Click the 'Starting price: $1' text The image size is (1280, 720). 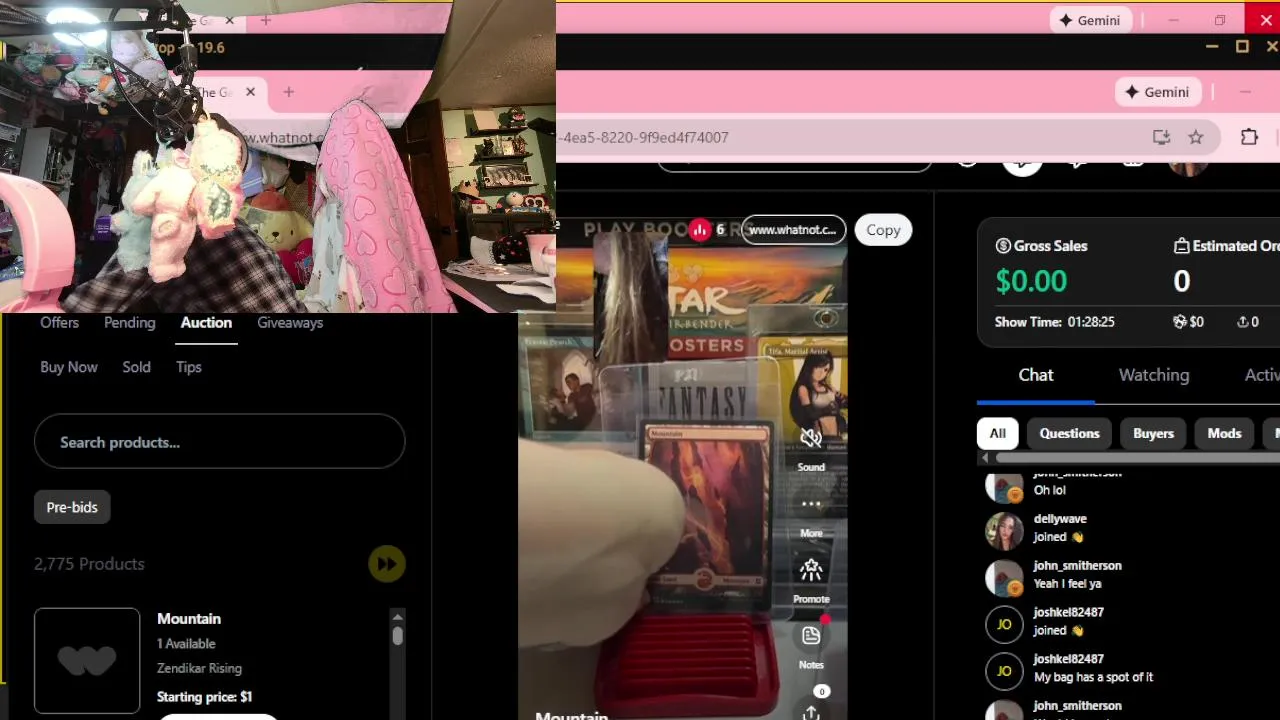204,697
